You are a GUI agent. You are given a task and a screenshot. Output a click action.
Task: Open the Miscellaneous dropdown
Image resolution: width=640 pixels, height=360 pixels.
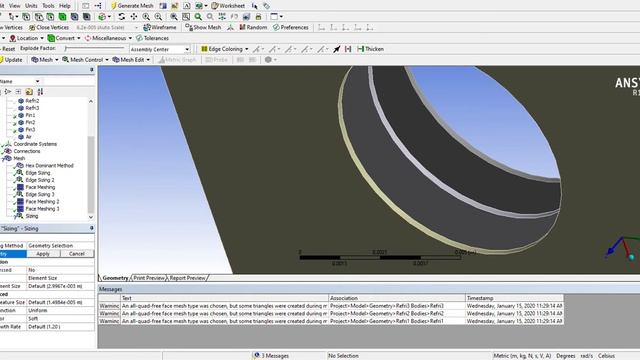point(108,38)
